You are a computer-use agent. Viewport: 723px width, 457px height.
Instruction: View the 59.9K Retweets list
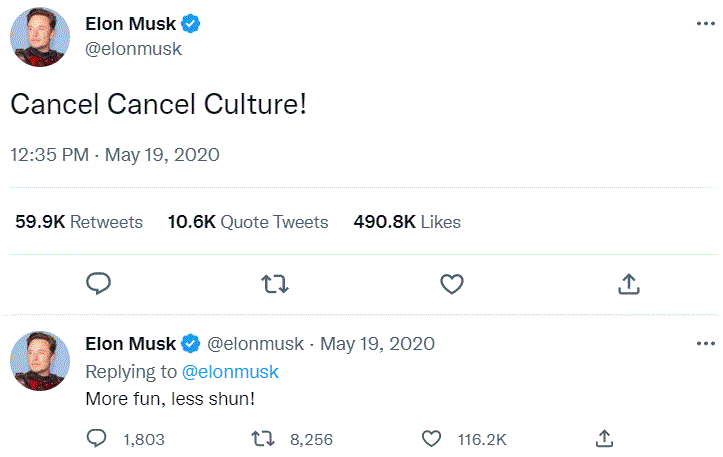click(x=79, y=222)
